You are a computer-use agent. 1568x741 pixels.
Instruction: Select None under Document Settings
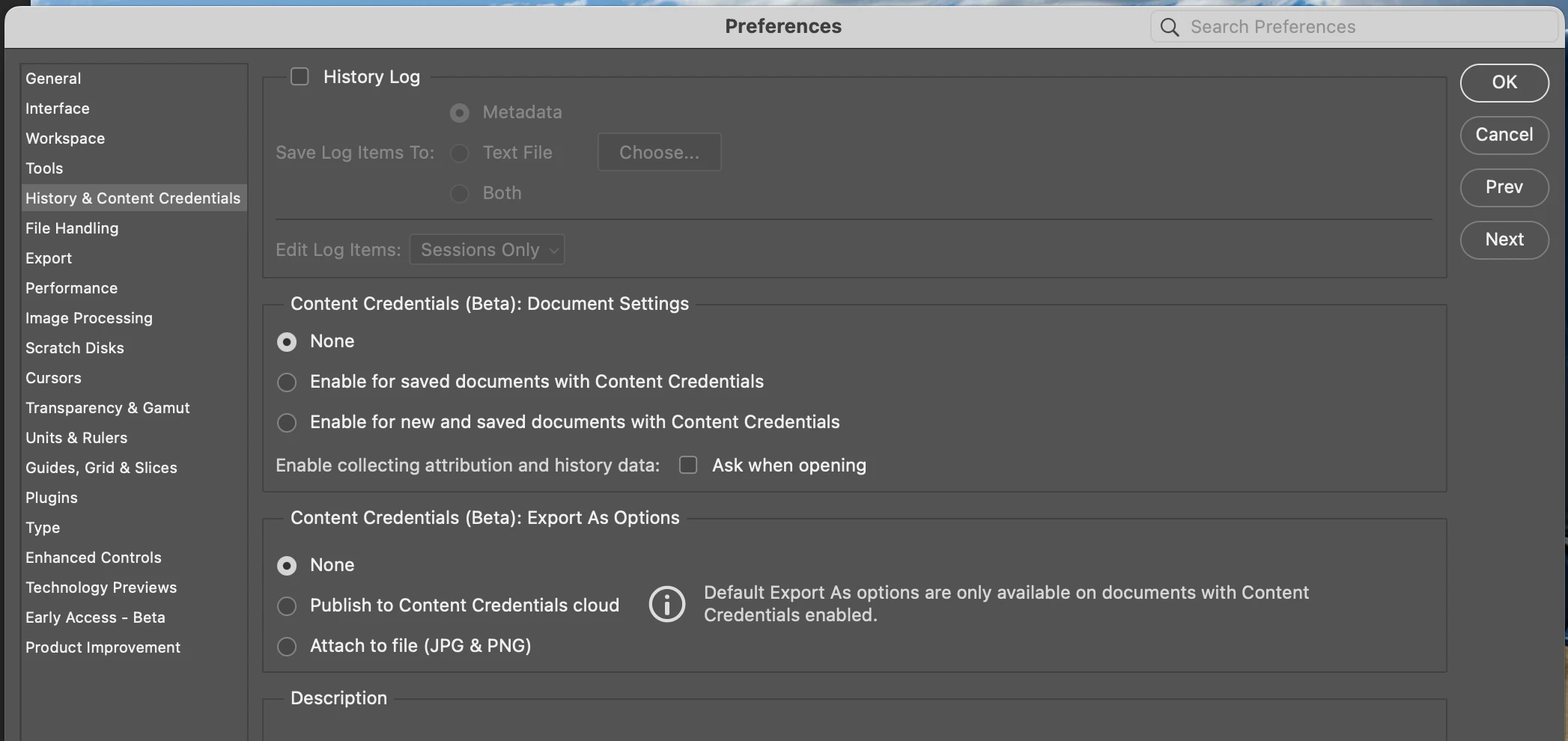click(x=287, y=342)
